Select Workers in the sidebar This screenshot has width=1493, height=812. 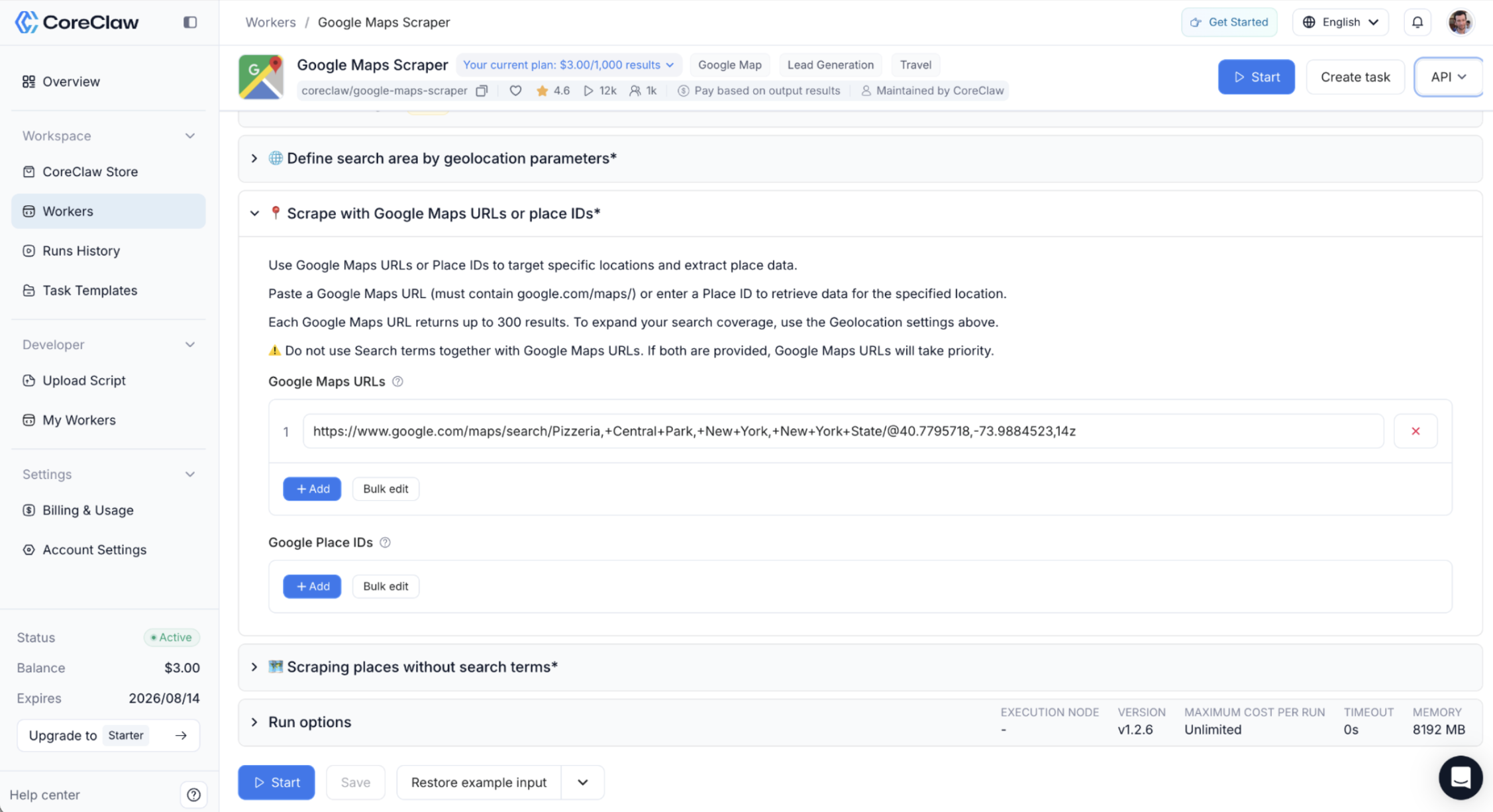(x=109, y=211)
